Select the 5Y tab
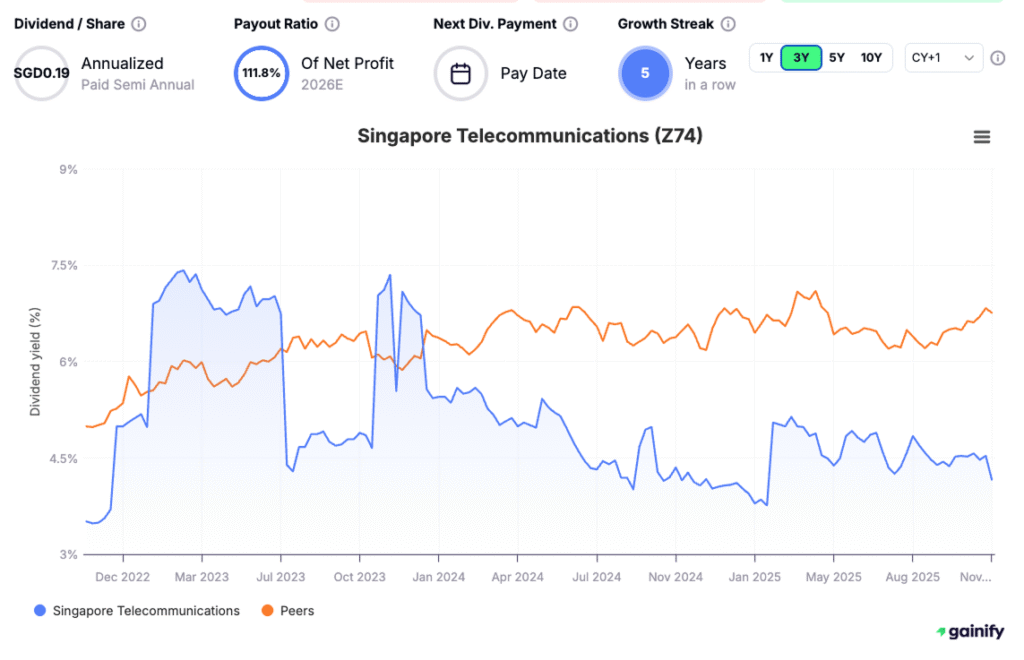 coord(837,58)
